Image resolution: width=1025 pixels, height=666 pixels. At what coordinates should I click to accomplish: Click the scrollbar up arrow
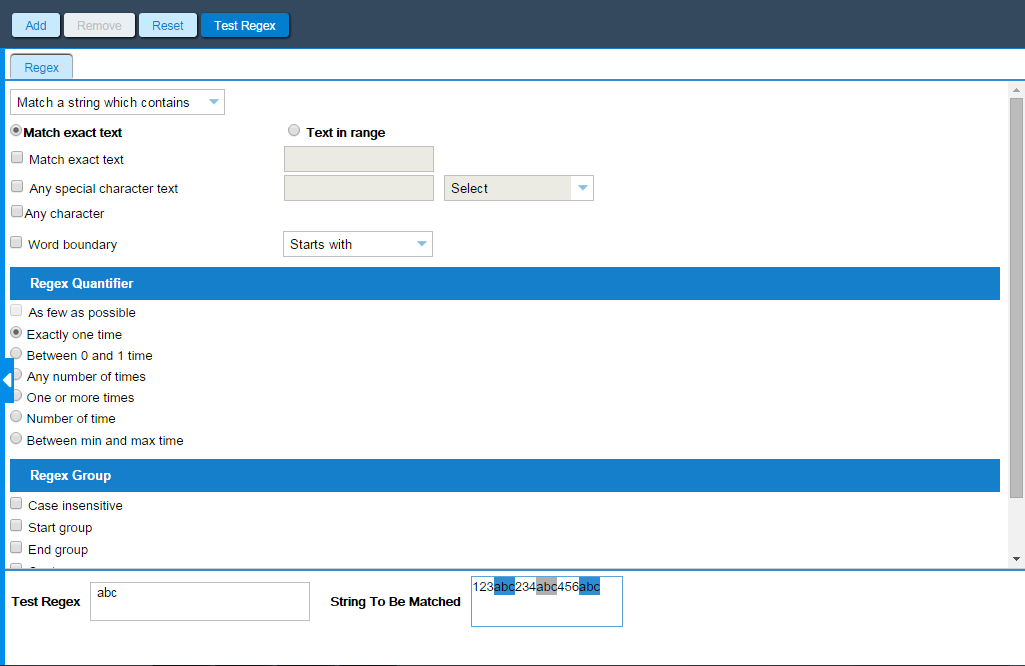[x=1016, y=90]
